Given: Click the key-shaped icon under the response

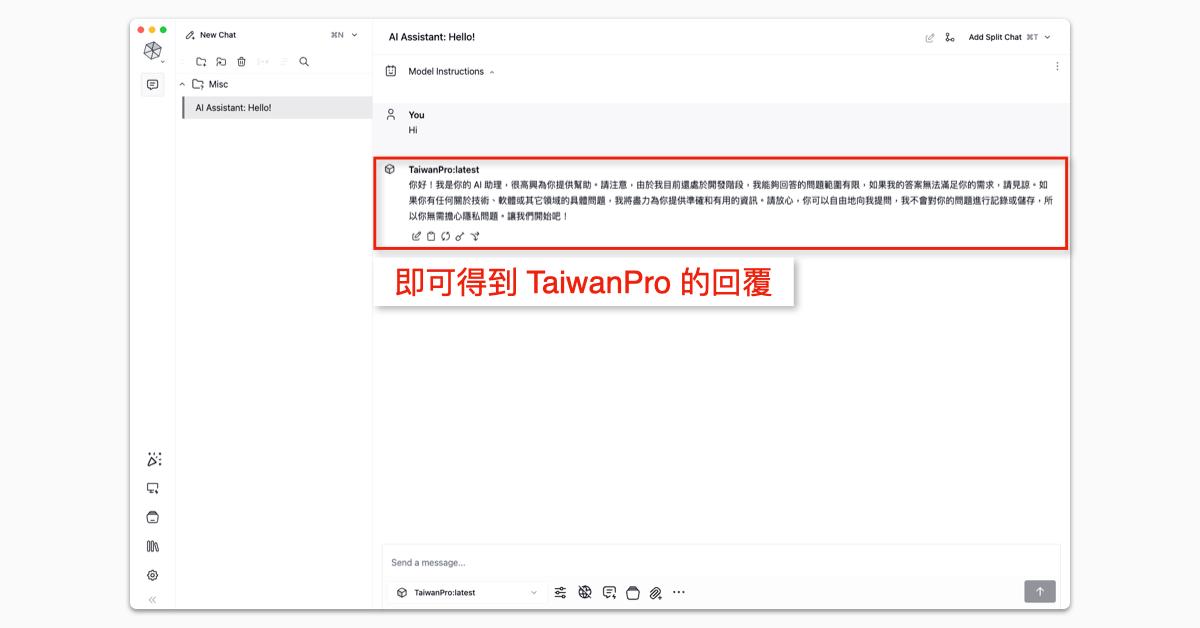Looking at the screenshot, I should pyautogui.click(x=460, y=237).
